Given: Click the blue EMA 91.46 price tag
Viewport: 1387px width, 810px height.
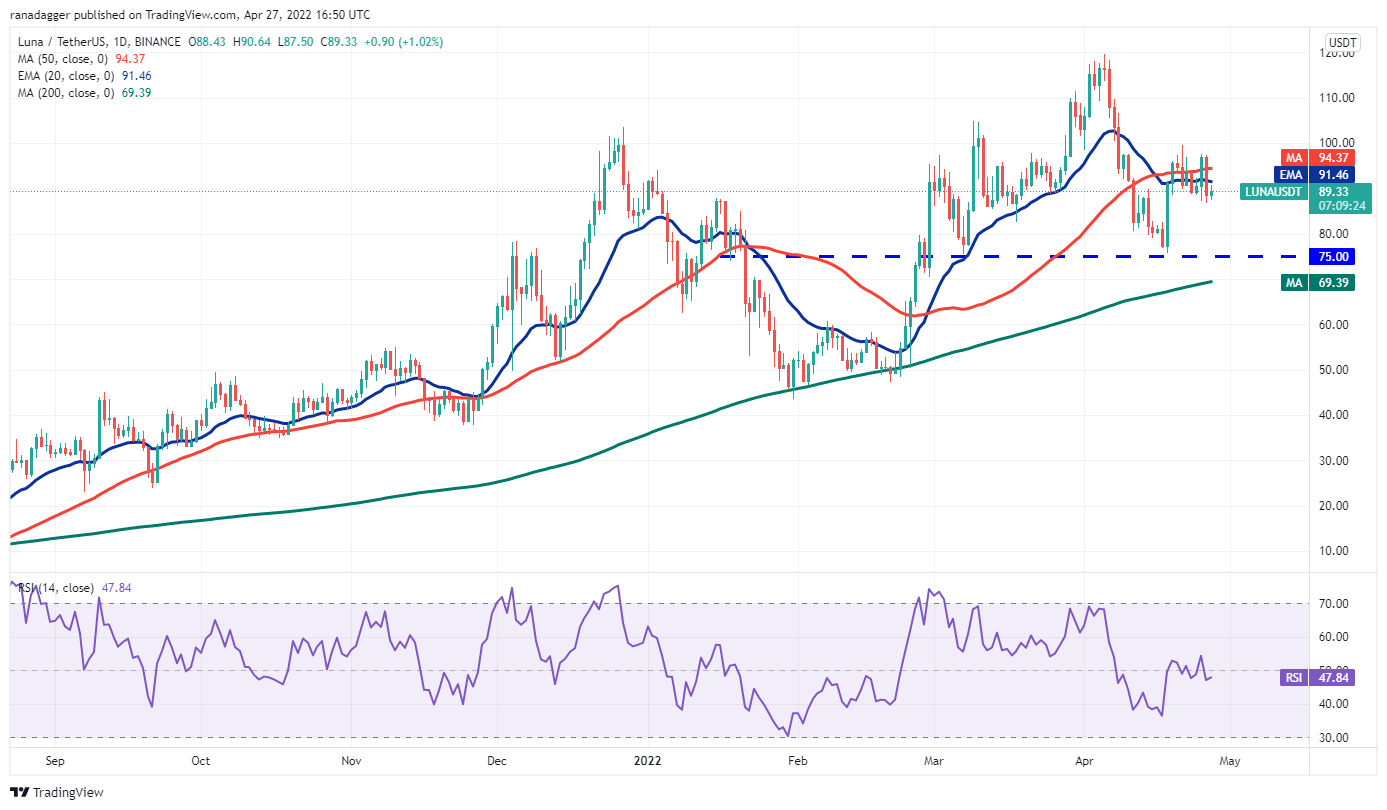Looking at the screenshot, I should coord(1317,174).
